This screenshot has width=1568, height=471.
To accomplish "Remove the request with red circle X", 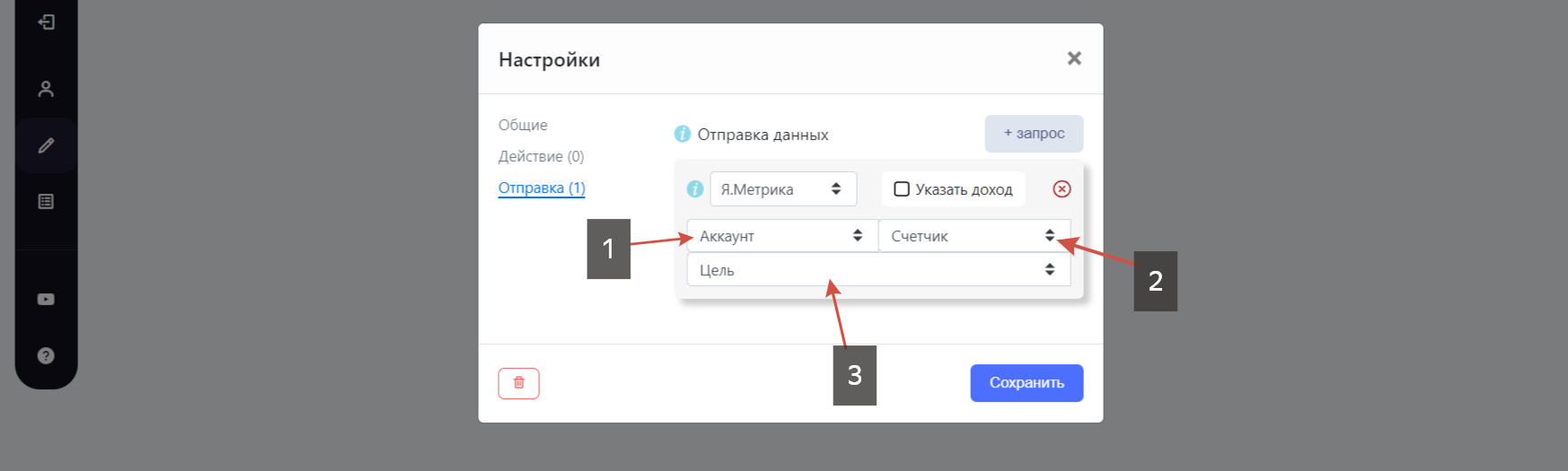I will pos(1061,189).
